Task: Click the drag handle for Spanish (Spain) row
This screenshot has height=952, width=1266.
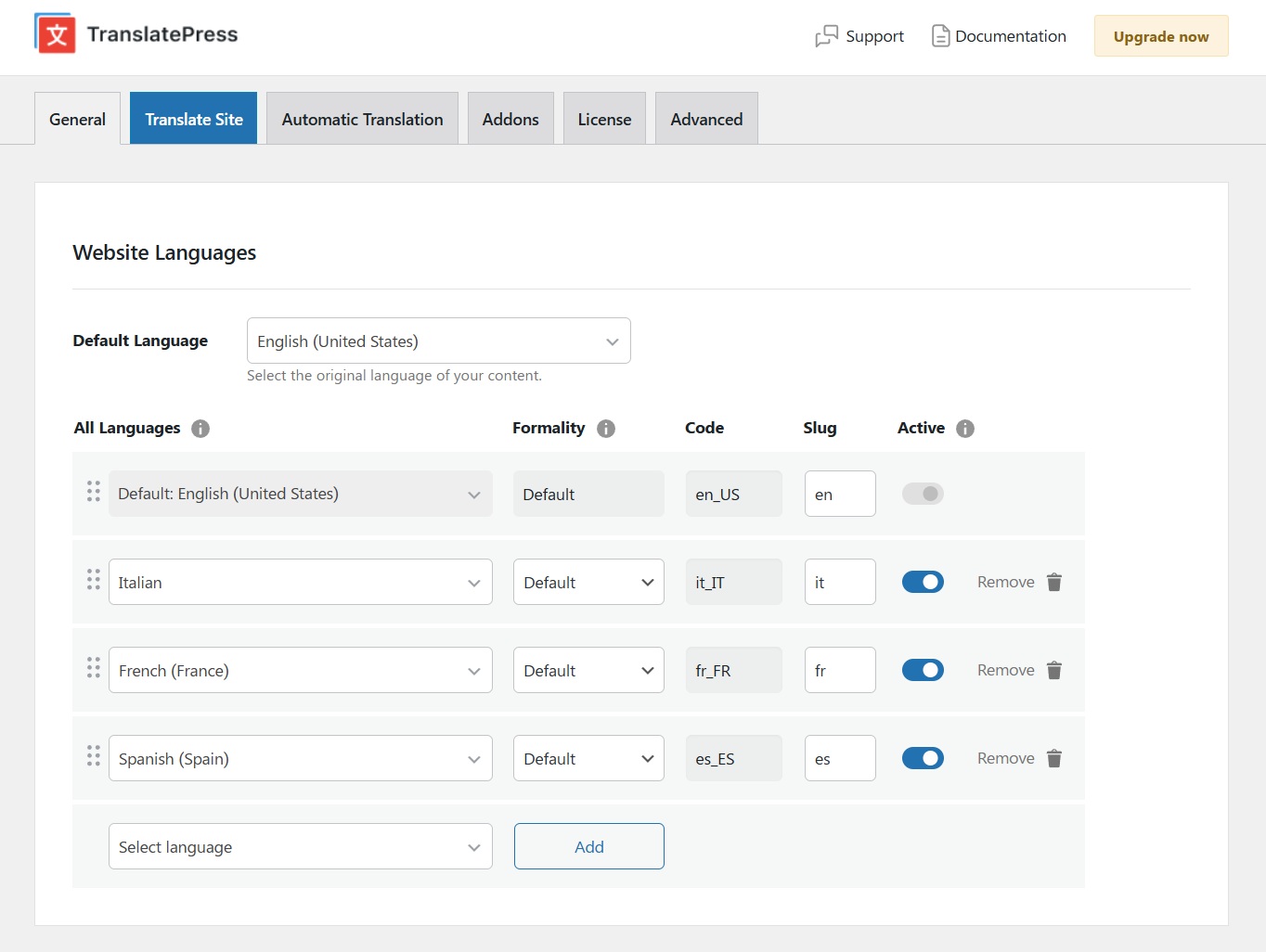Action: point(94,756)
